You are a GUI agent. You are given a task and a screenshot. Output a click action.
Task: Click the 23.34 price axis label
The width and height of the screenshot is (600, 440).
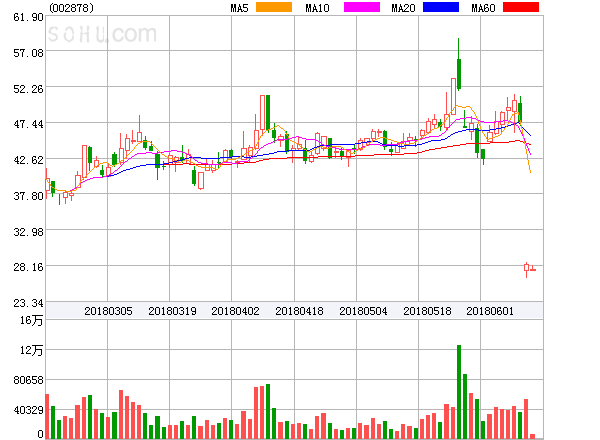(28, 303)
